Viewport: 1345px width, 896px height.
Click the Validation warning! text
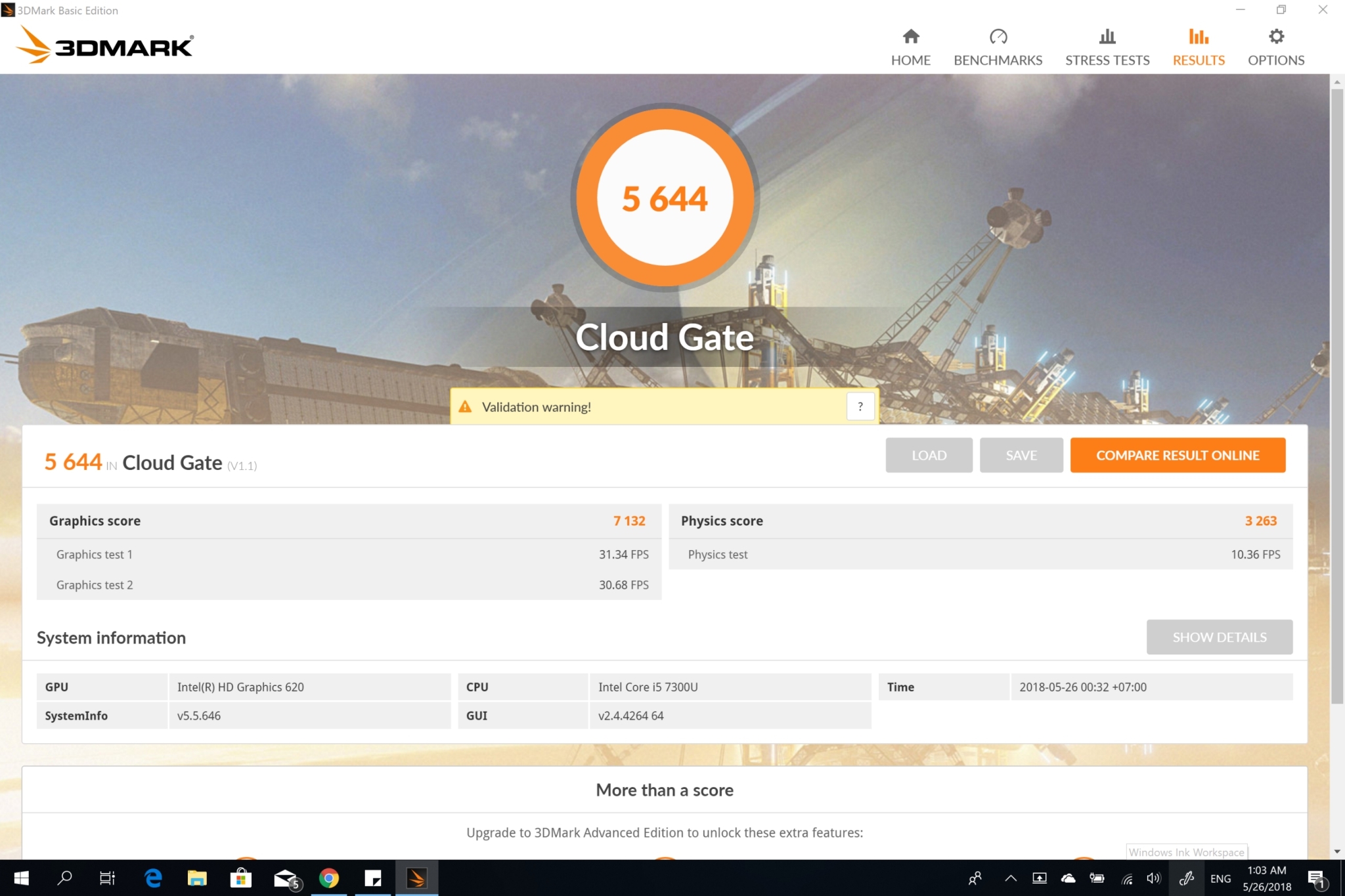pyautogui.click(x=536, y=407)
